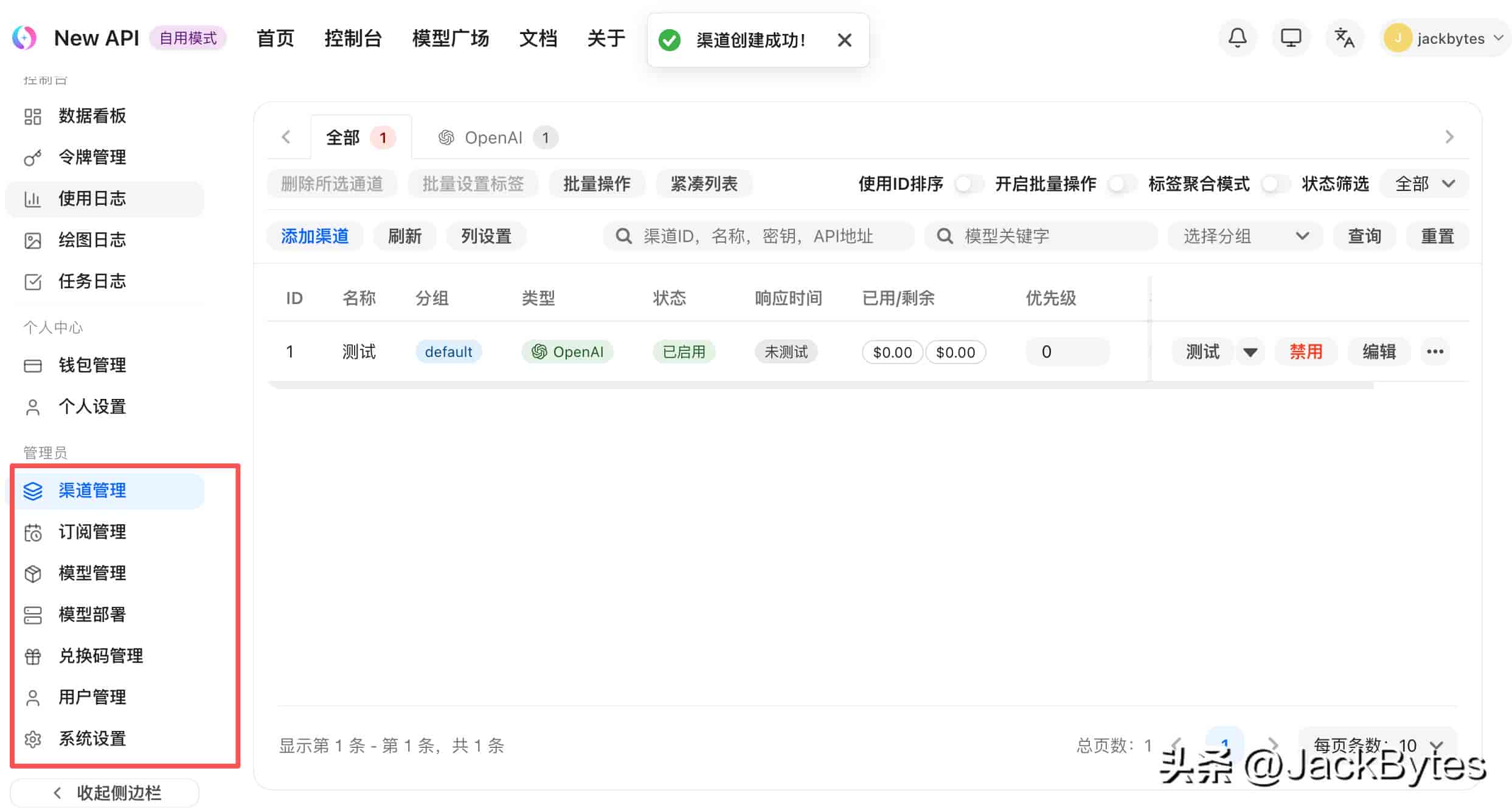Open 列设置 column settings
The height and width of the screenshot is (810, 1512).
pos(486,236)
